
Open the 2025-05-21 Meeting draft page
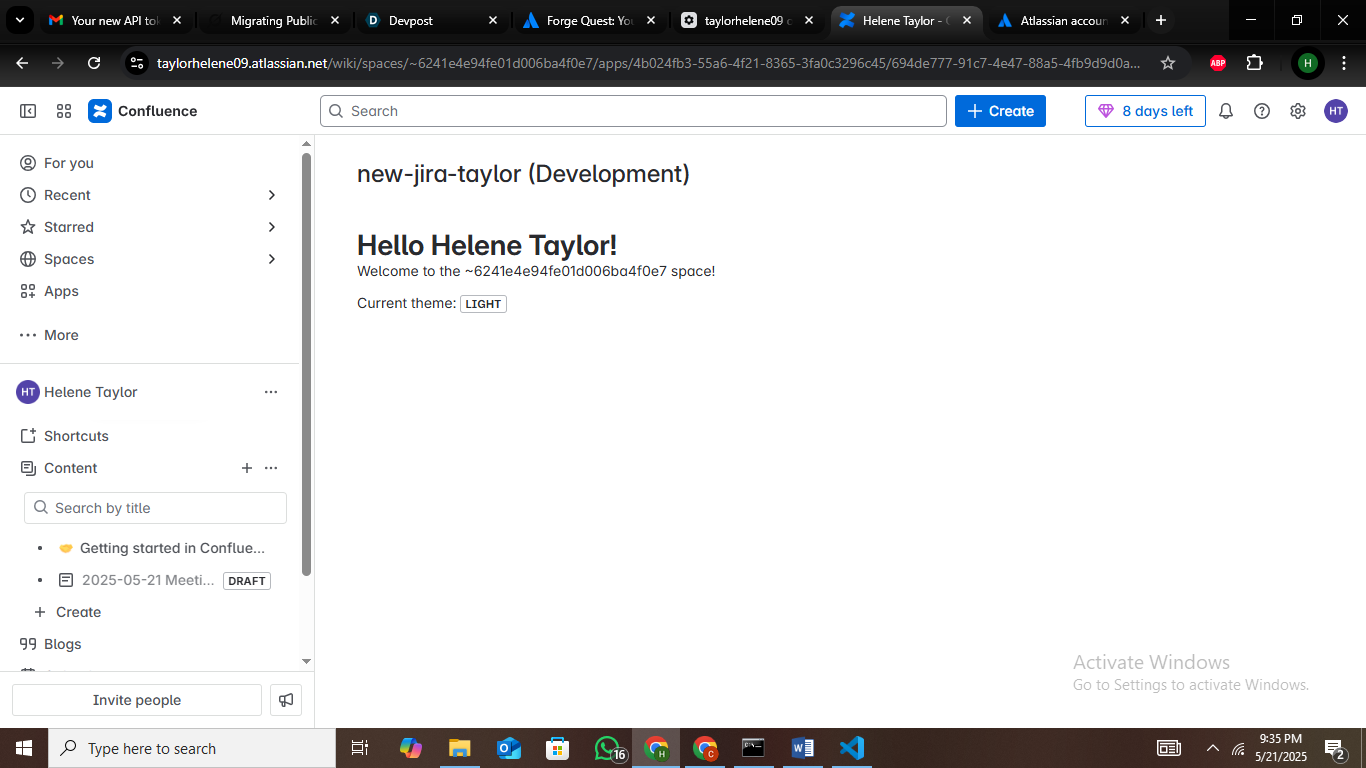(x=148, y=580)
